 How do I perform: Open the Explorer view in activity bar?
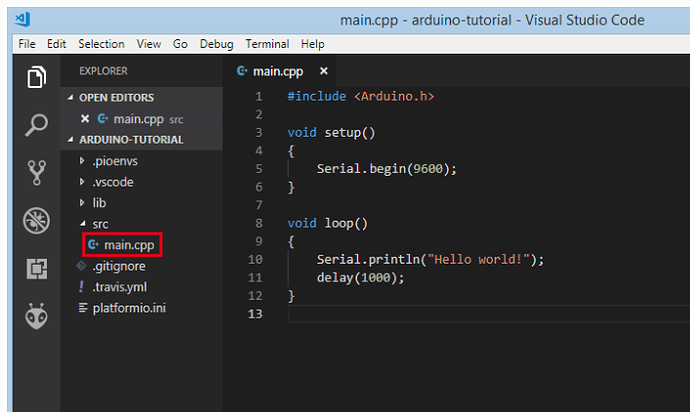click(x=37, y=77)
